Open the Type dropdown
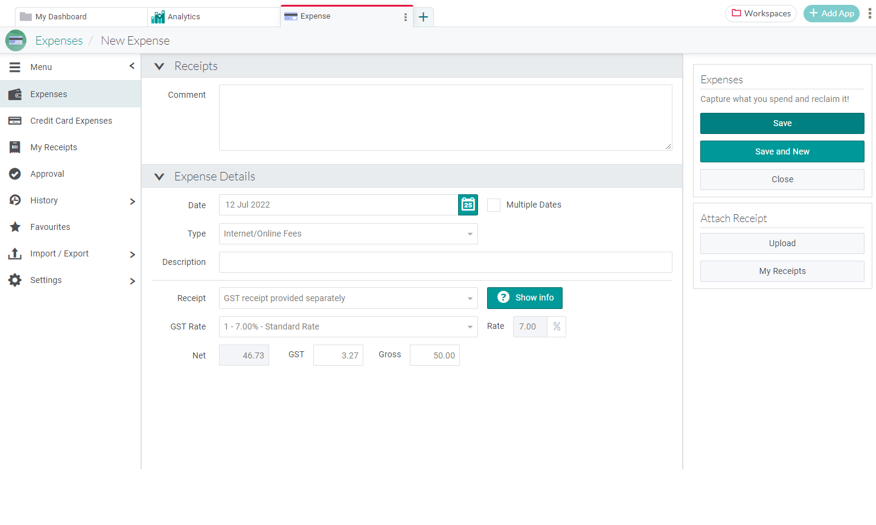Viewport: 876px width, 525px height. point(348,234)
